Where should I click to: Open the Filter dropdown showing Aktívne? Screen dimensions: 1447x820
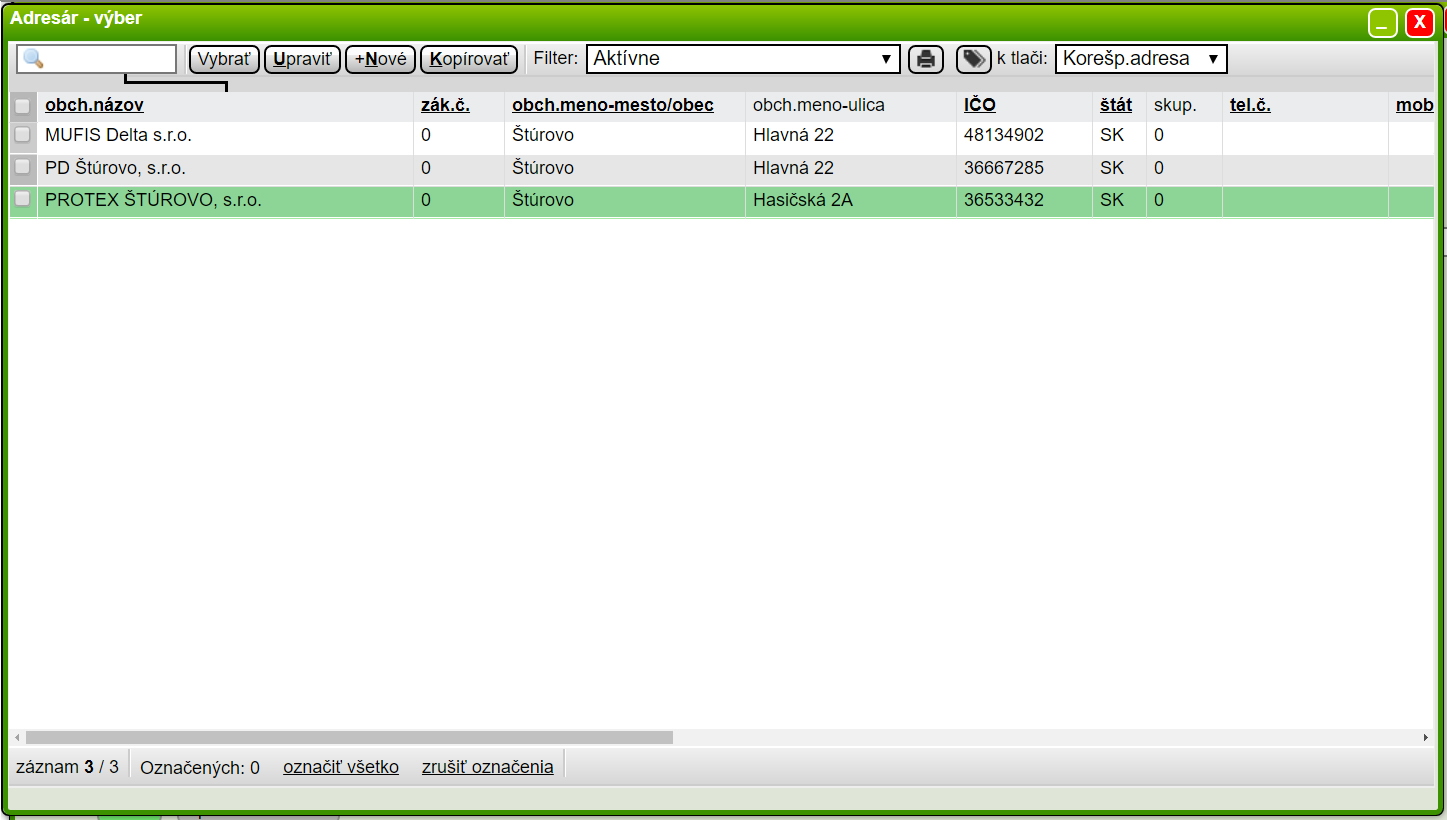743,59
